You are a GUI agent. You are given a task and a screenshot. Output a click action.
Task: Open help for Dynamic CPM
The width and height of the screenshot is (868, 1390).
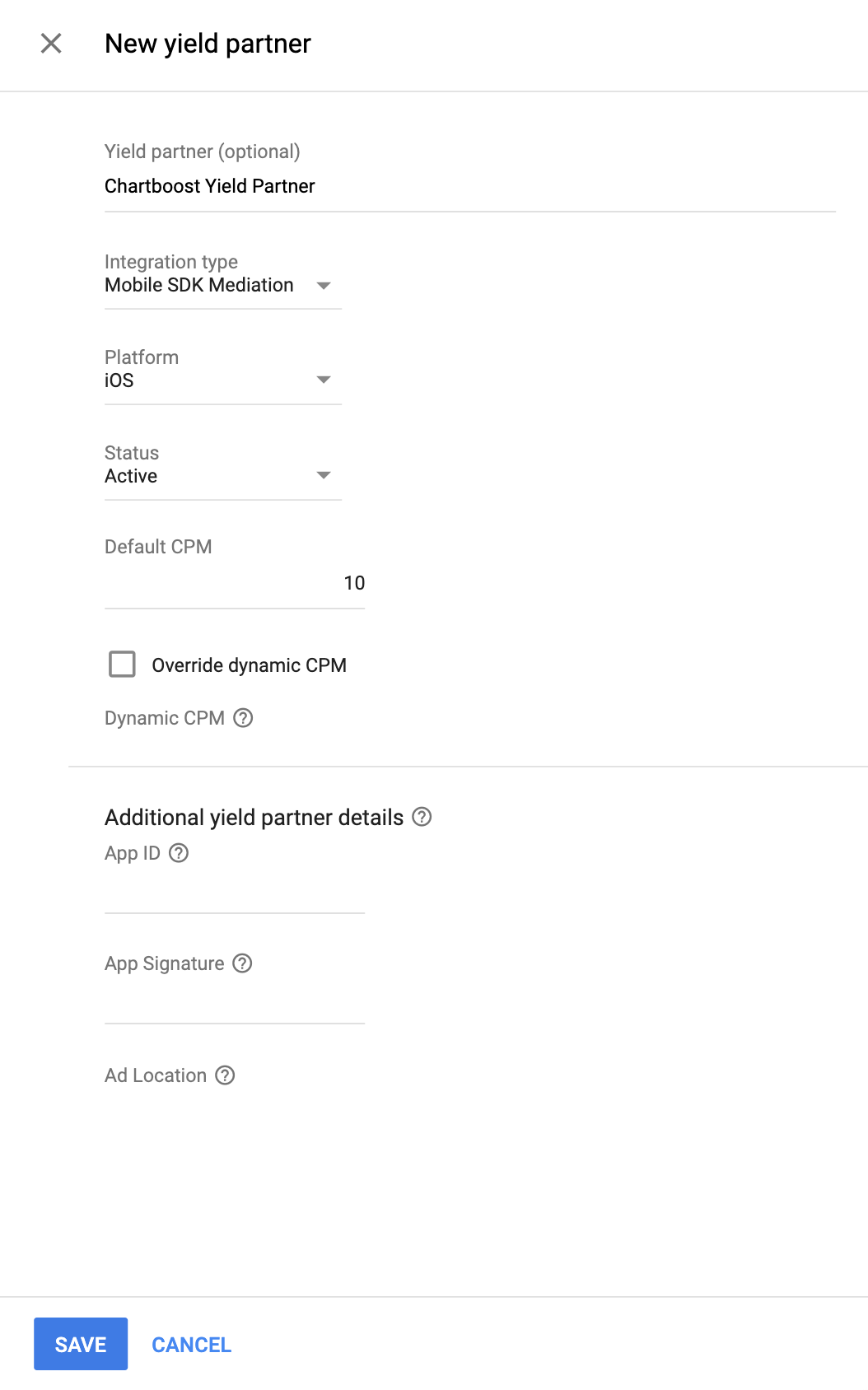pos(243,718)
